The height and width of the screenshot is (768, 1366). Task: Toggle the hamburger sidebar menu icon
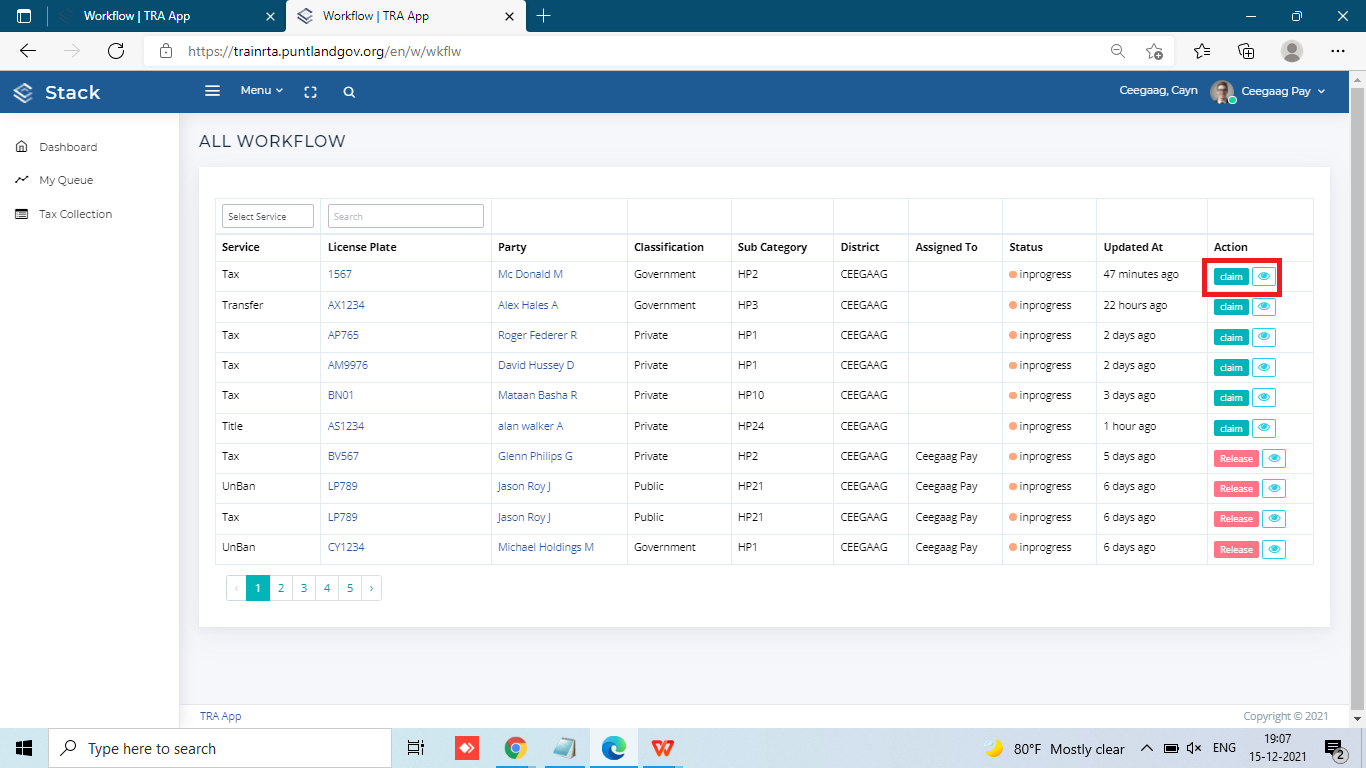click(x=212, y=91)
